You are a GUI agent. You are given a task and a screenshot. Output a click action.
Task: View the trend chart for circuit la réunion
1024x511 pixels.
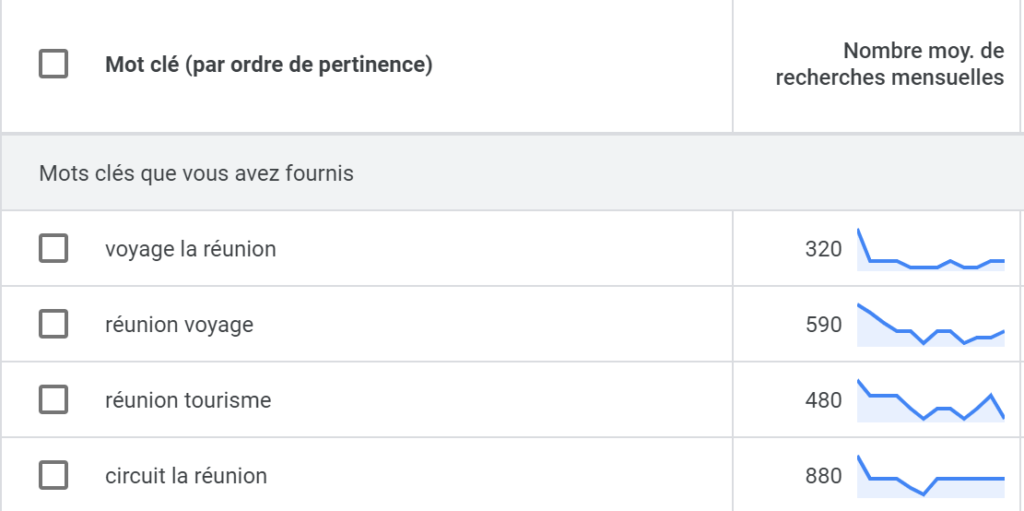coord(931,476)
